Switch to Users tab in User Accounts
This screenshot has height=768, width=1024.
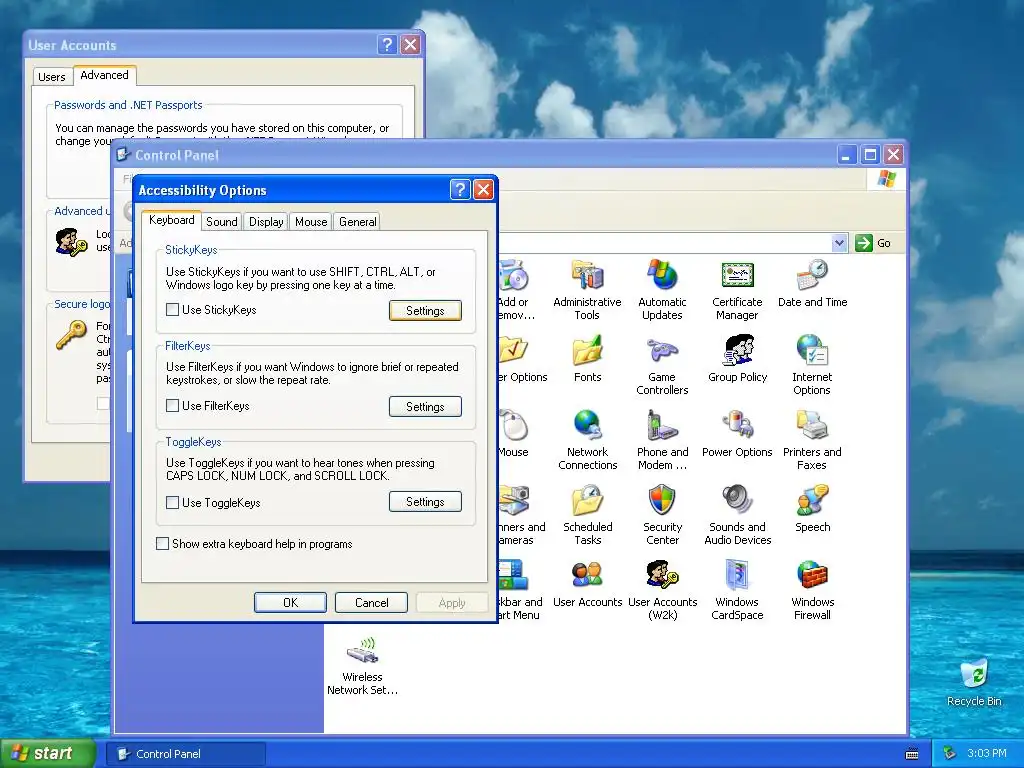coord(52,76)
